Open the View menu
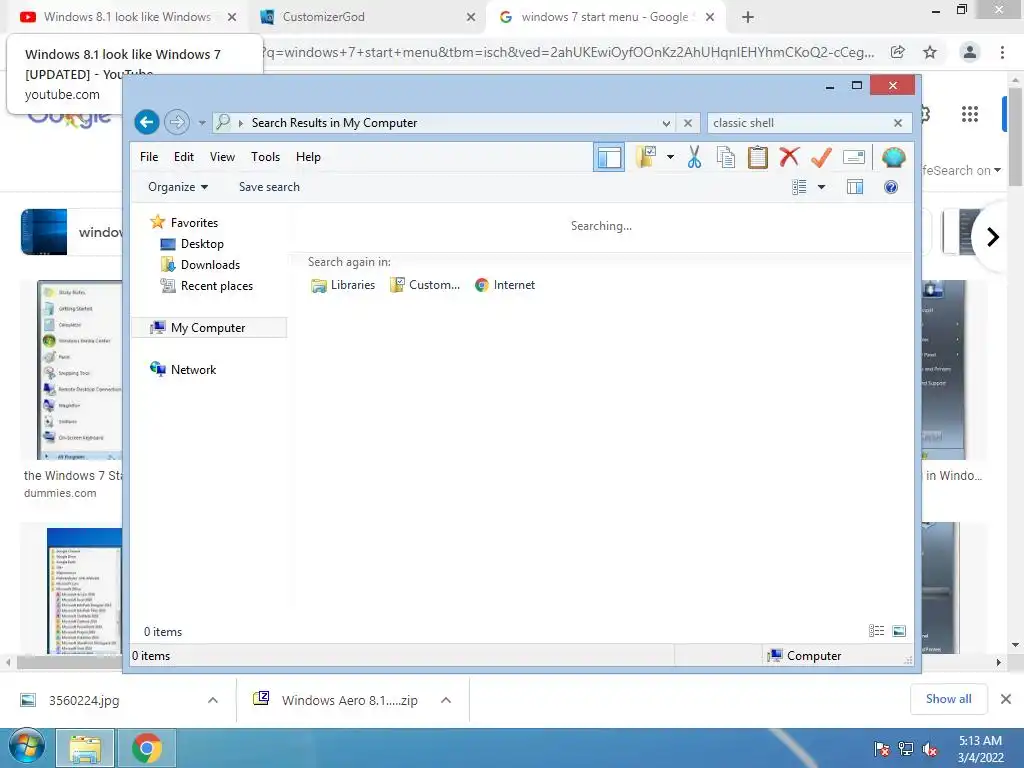 222,157
